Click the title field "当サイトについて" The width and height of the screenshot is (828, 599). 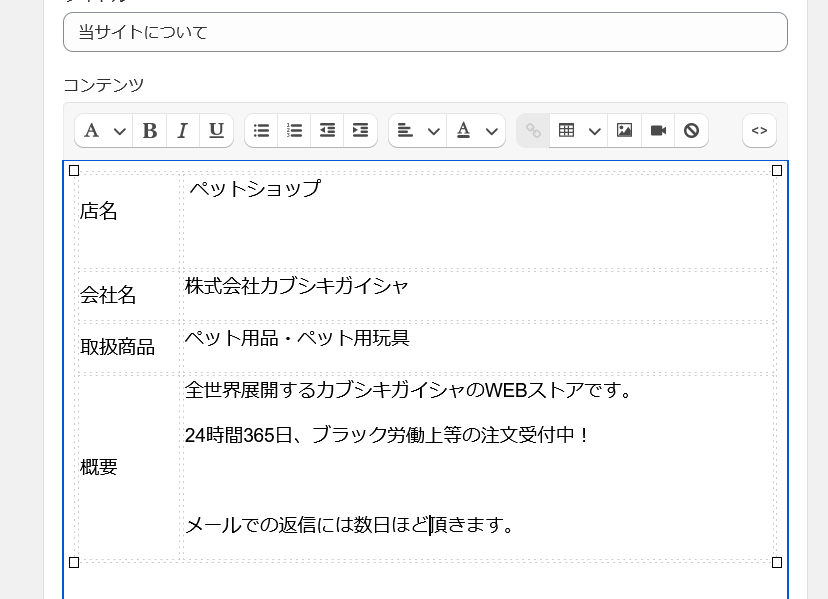[x=425, y=32]
